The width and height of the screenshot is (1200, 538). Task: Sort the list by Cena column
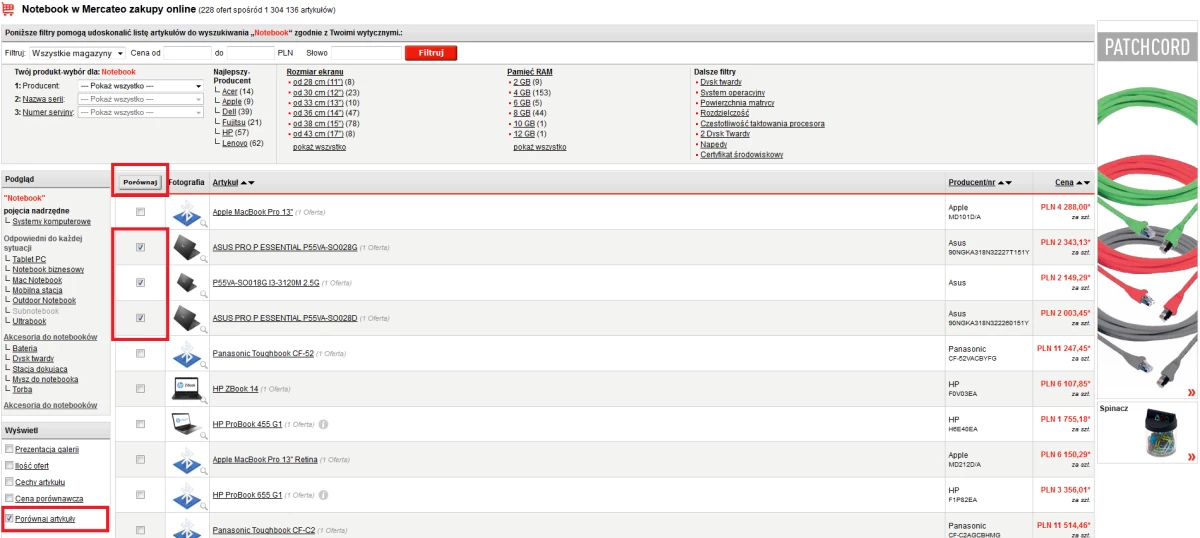coord(1064,182)
